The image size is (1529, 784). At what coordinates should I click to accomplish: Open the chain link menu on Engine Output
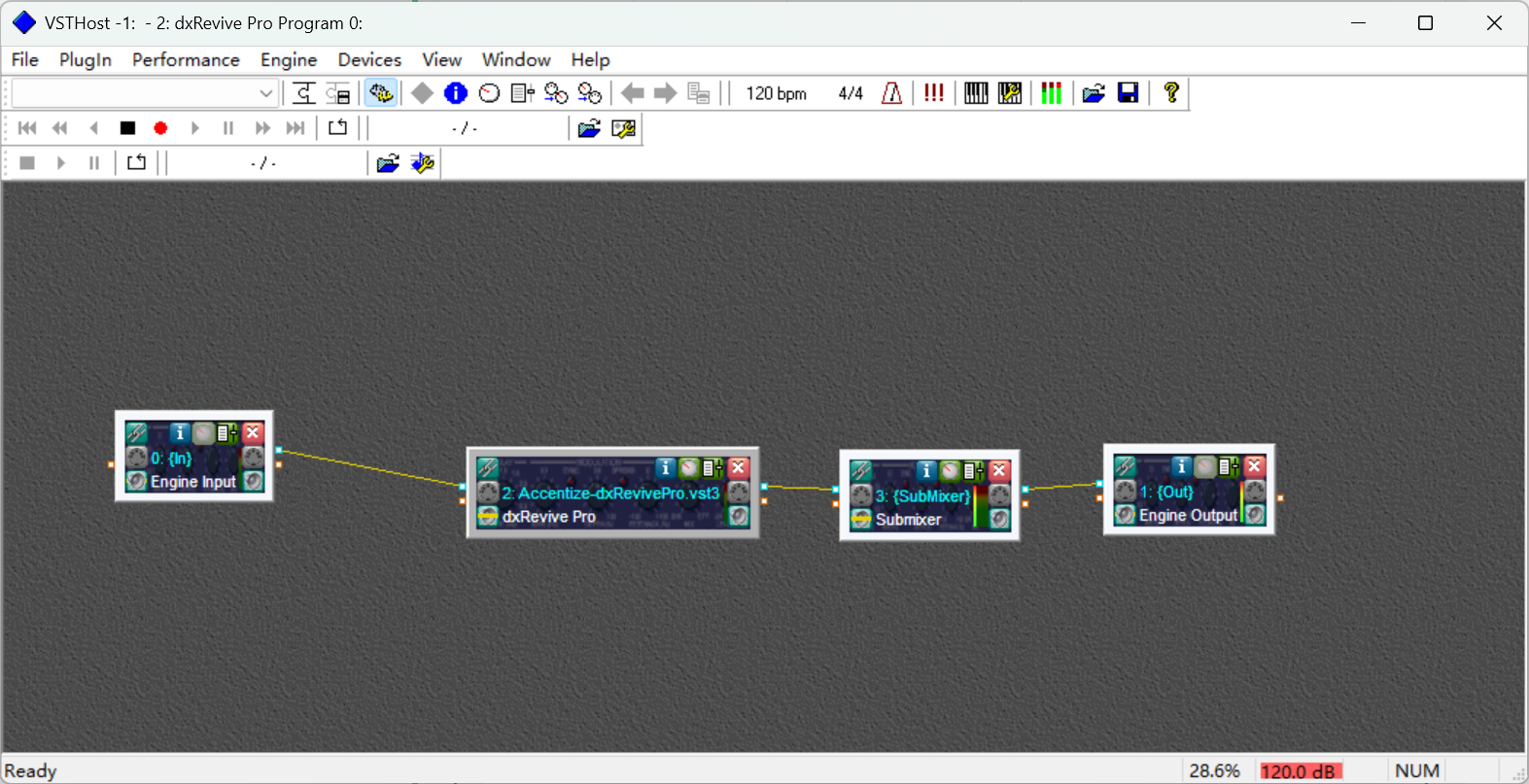point(1126,466)
